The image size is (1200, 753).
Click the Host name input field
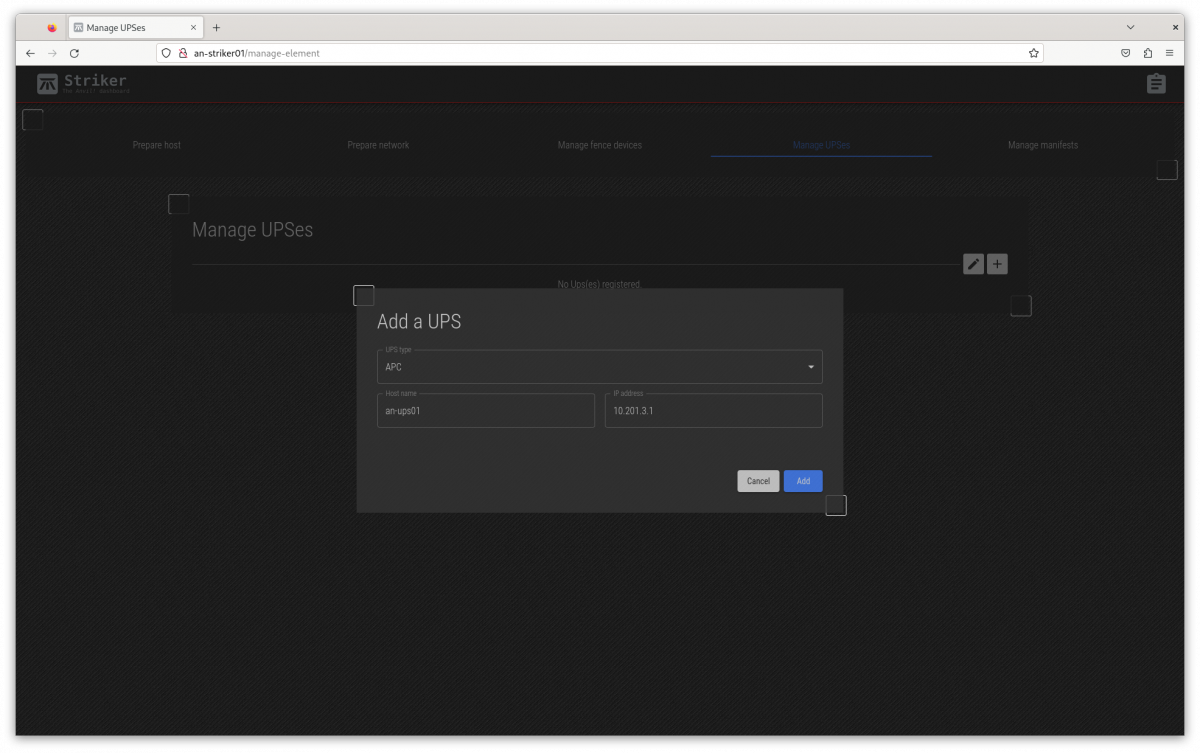485,411
